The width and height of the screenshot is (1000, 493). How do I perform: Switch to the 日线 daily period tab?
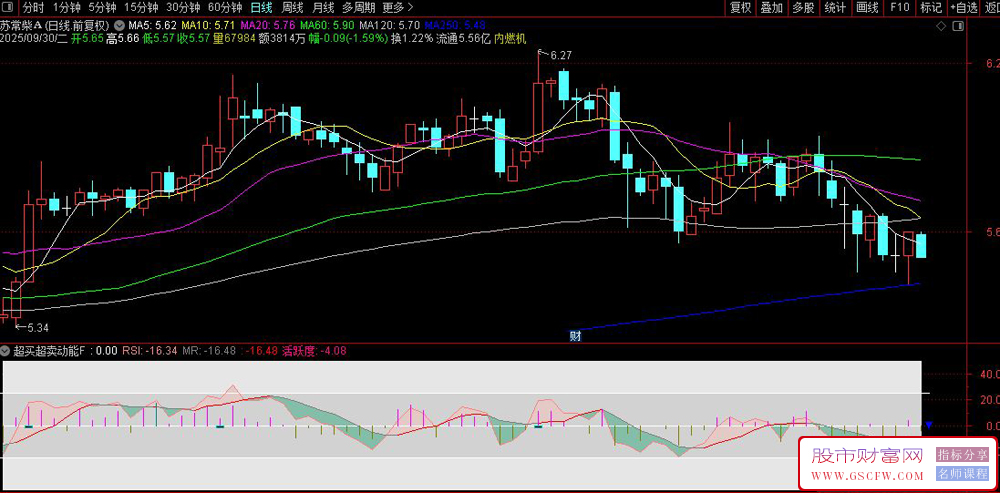(x=260, y=7)
